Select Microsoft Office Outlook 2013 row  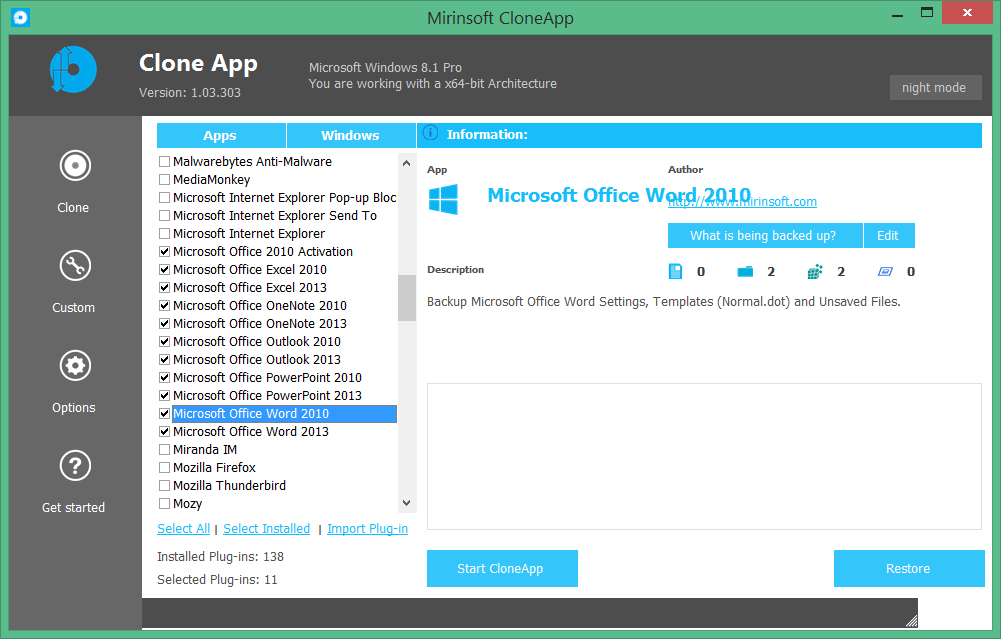[x=257, y=360]
